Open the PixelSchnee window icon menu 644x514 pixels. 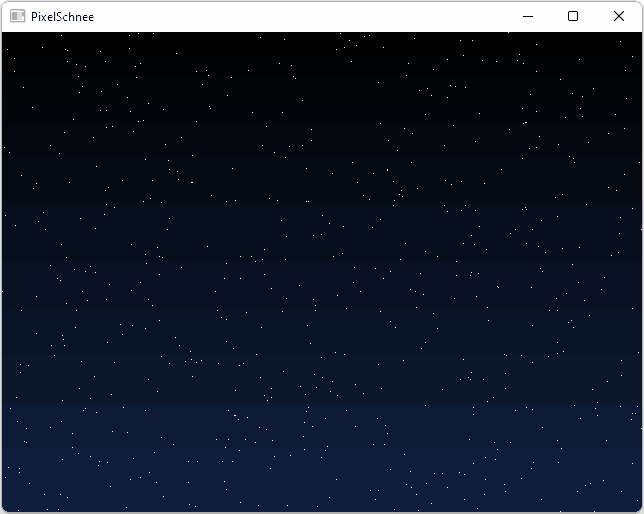coord(18,16)
